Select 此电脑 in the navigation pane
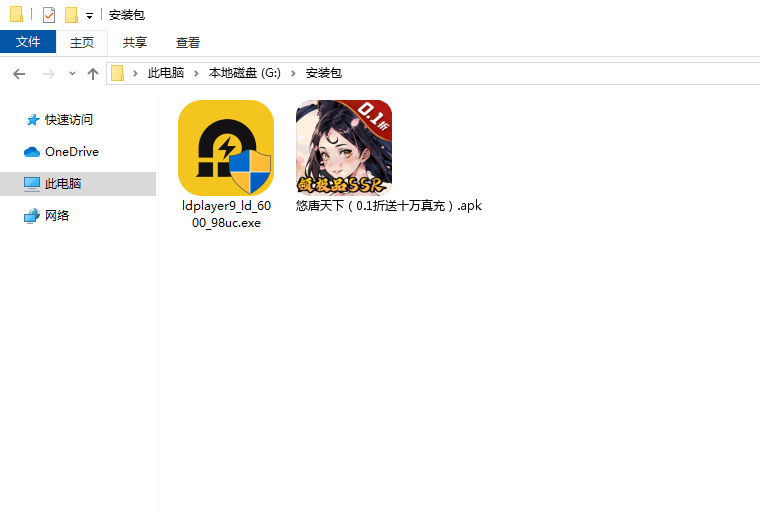This screenshot has height=512, width=760. coord(63,183)
